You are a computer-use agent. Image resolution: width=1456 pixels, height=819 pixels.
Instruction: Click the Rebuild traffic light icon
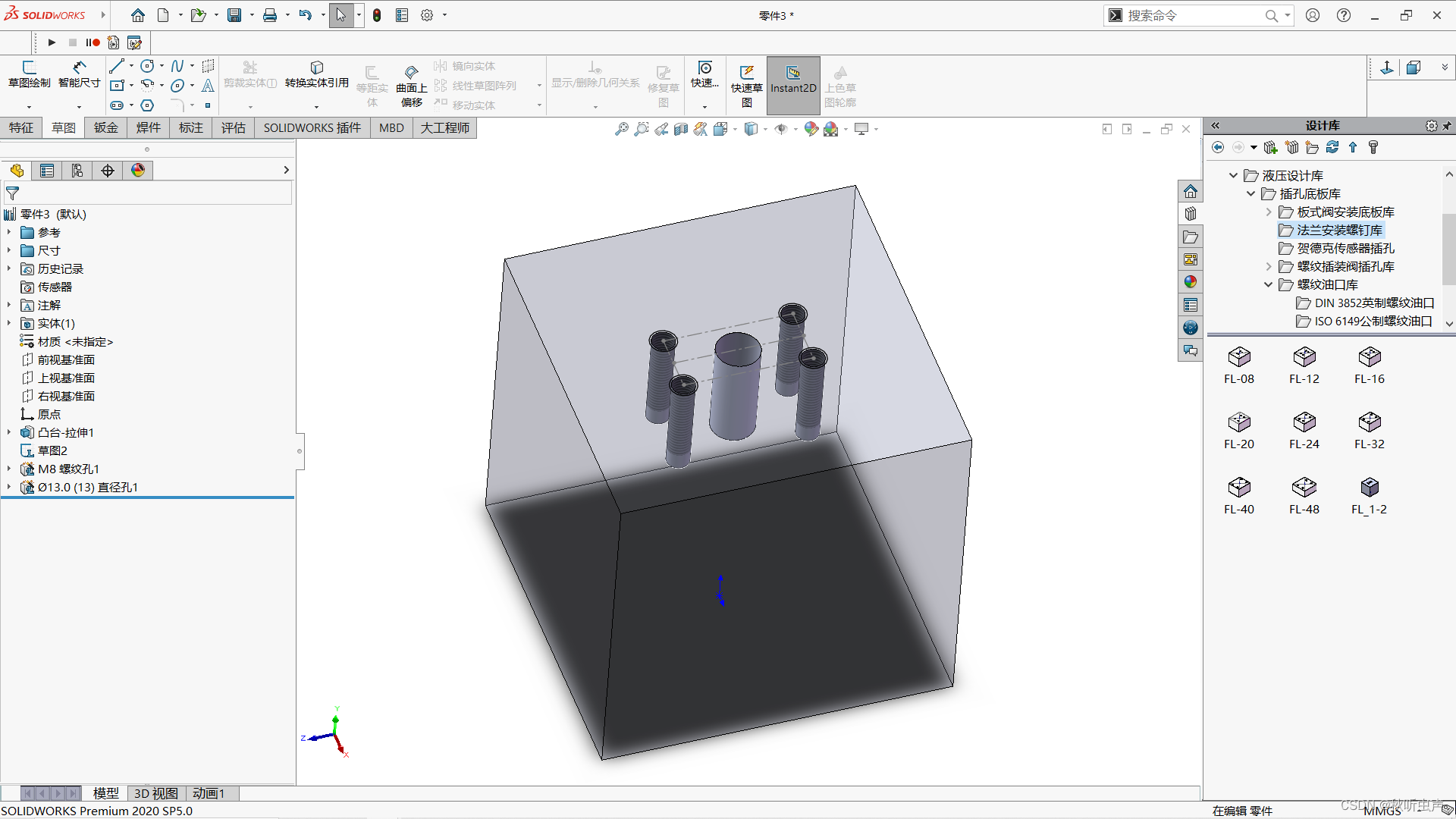point(377,15)
